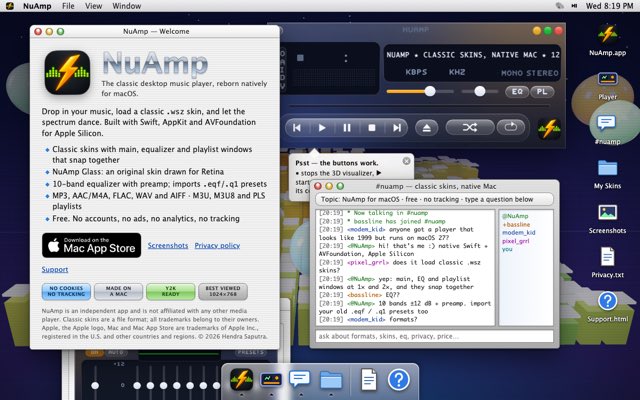Open NuAmp.app desktop icon
The image size is (640, 400).
tap(607, 40)
